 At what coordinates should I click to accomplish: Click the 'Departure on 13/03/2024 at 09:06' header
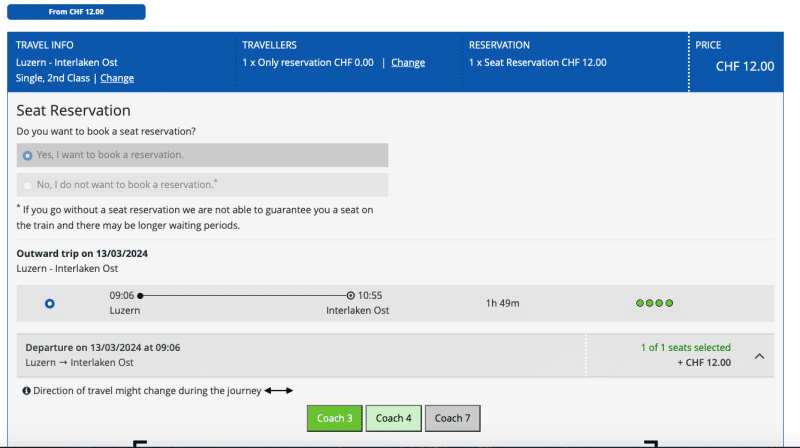coord(102,348)
